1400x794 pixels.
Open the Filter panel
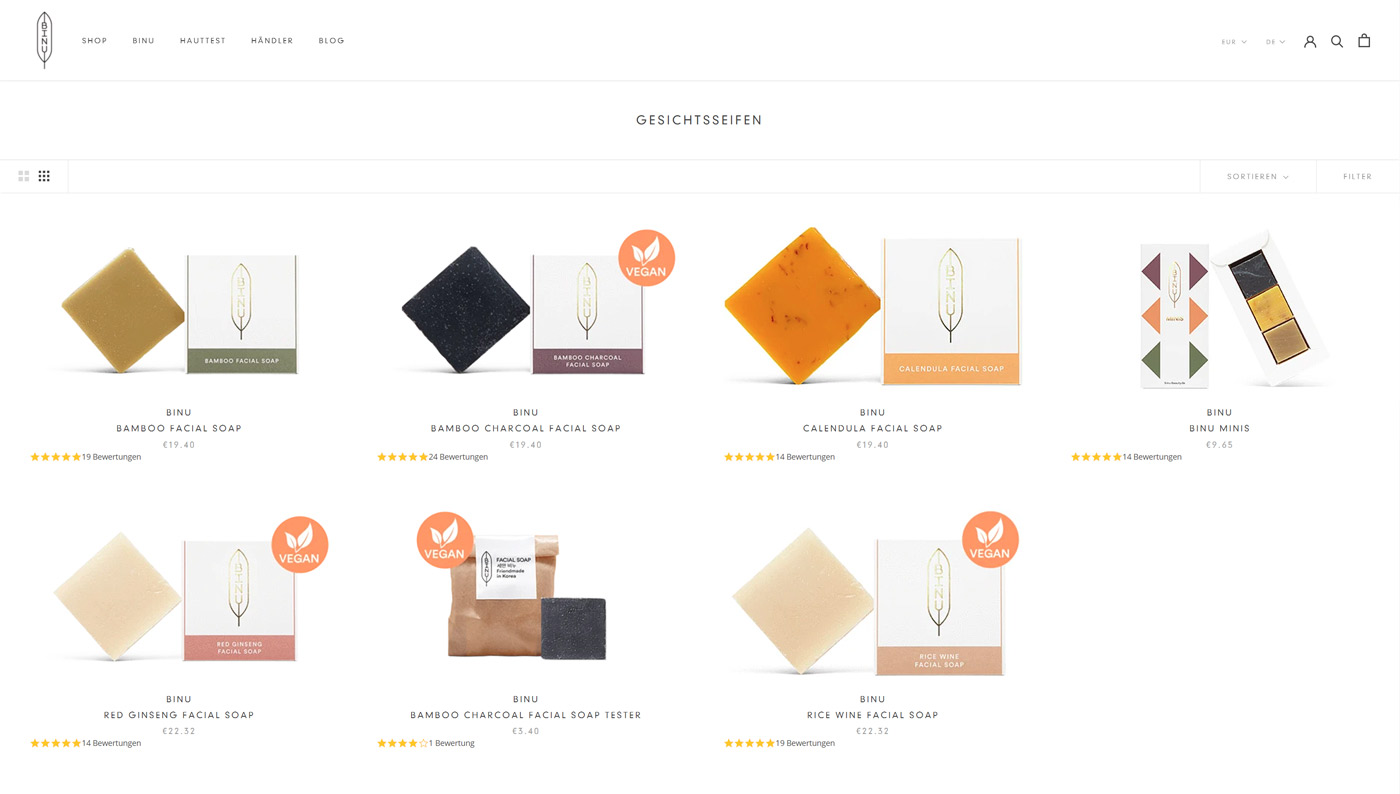pyautogui.click(x=1357, y=176)
